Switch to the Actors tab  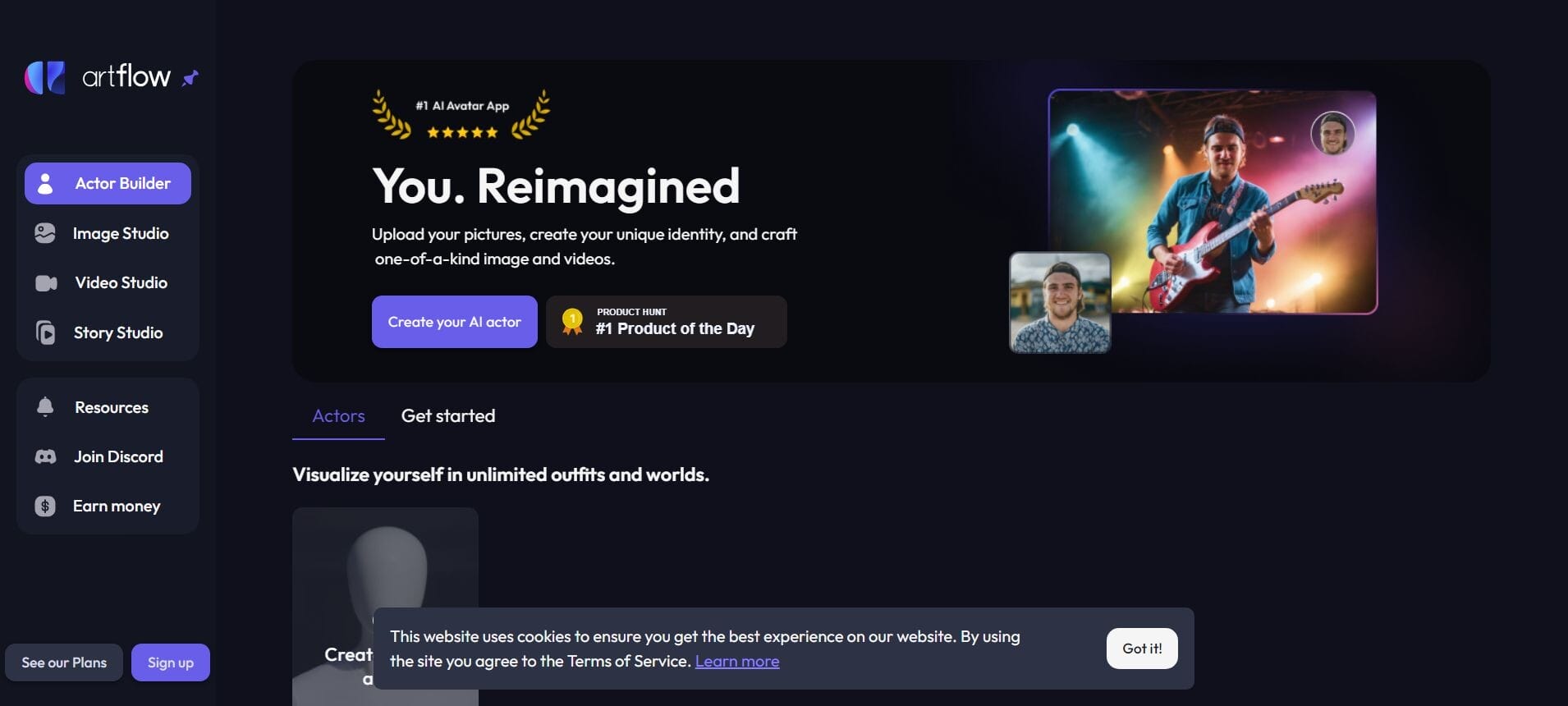(338, 416)
